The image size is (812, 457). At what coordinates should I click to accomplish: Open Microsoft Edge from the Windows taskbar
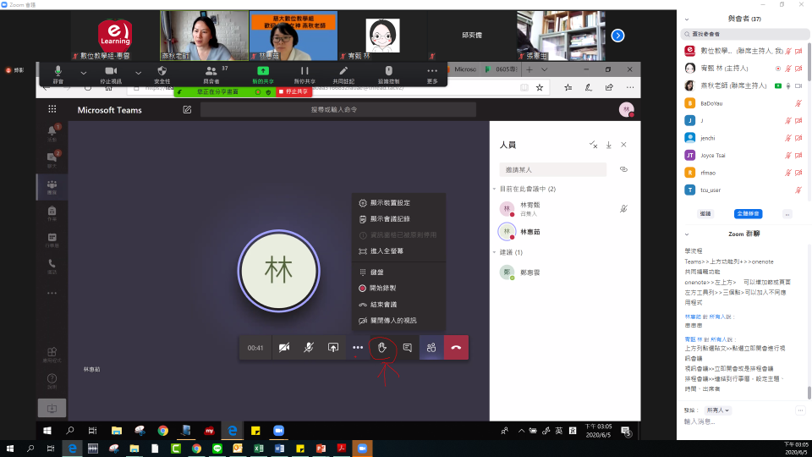coord(73,449)
